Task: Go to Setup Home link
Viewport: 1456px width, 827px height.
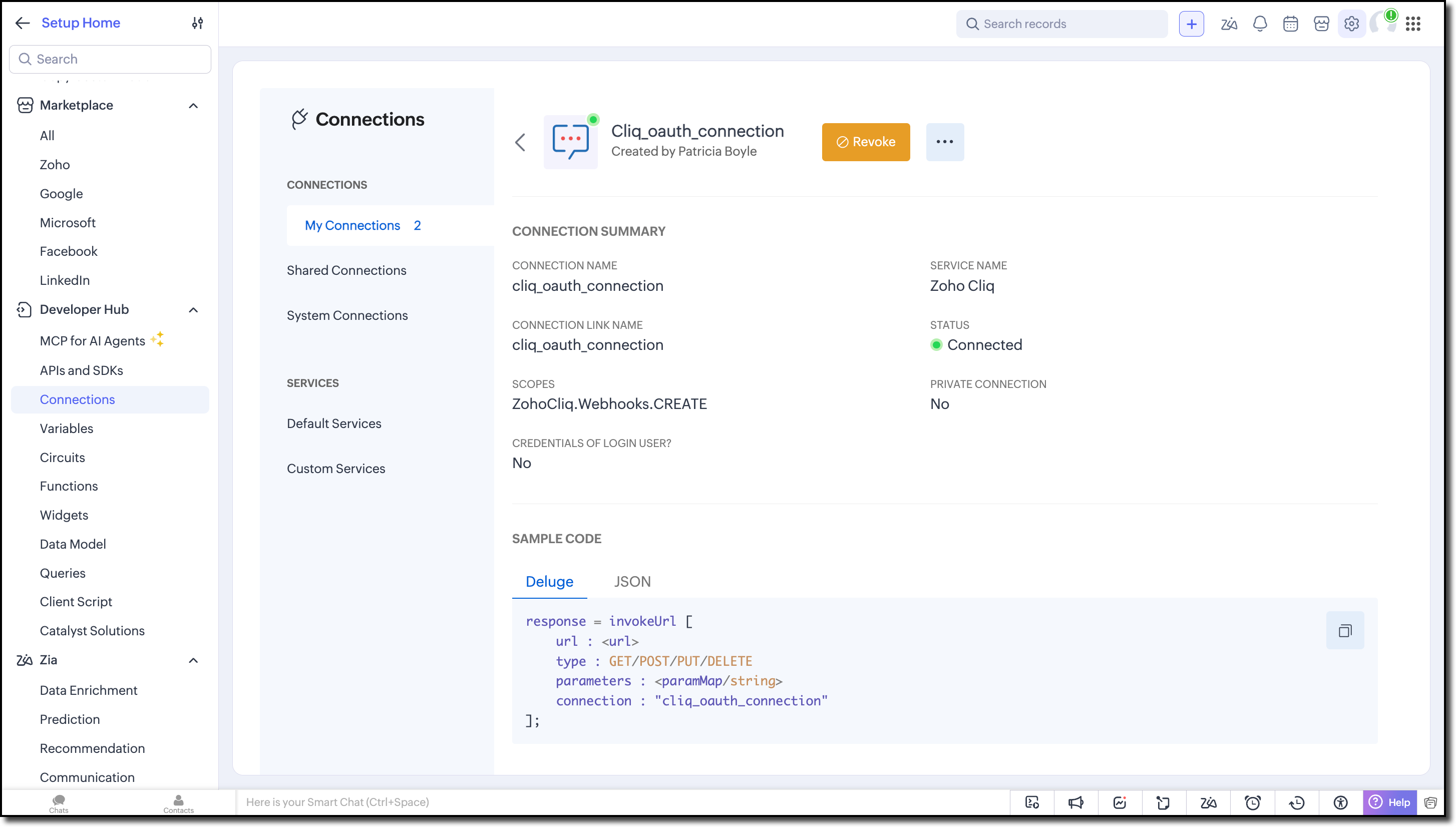Action: point(81,23)
